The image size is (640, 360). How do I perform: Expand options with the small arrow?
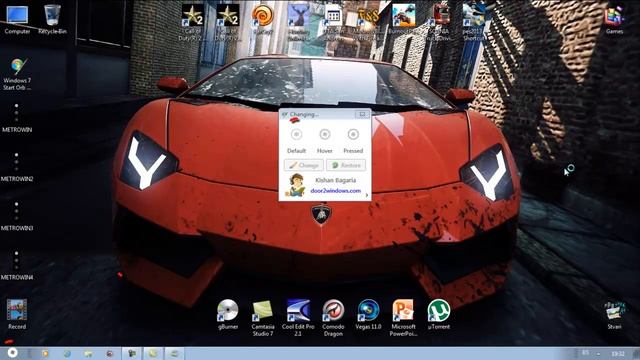(367, 196)
